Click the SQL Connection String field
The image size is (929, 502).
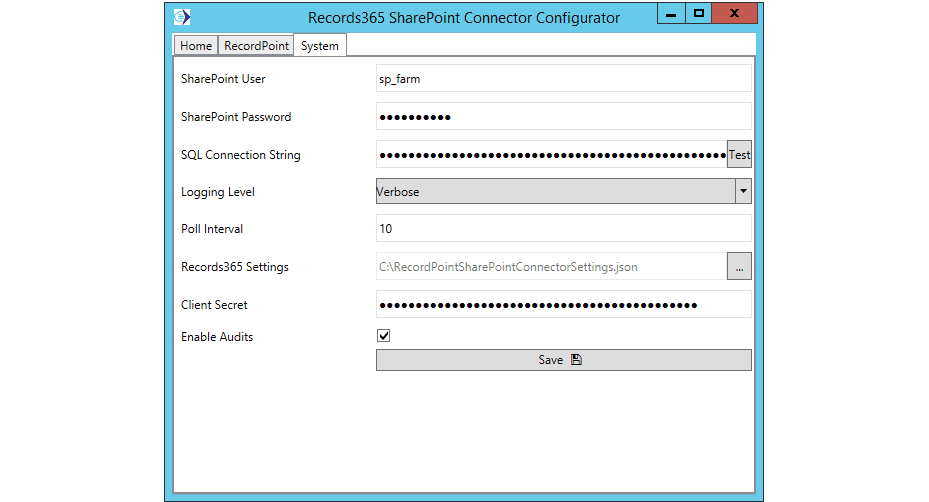[x=552, y=155]
